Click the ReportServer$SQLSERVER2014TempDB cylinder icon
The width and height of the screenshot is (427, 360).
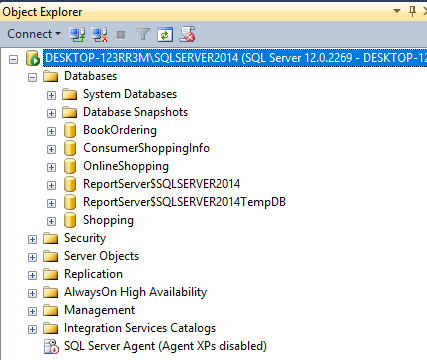[70, 202]
